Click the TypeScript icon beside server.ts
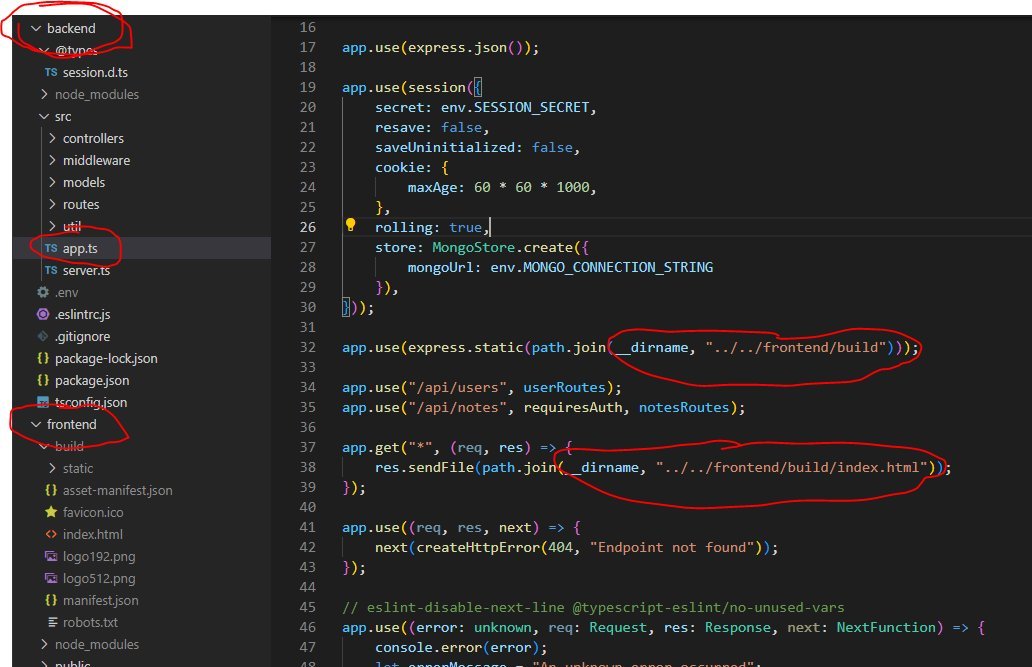1032x667 pixels. 51,271
